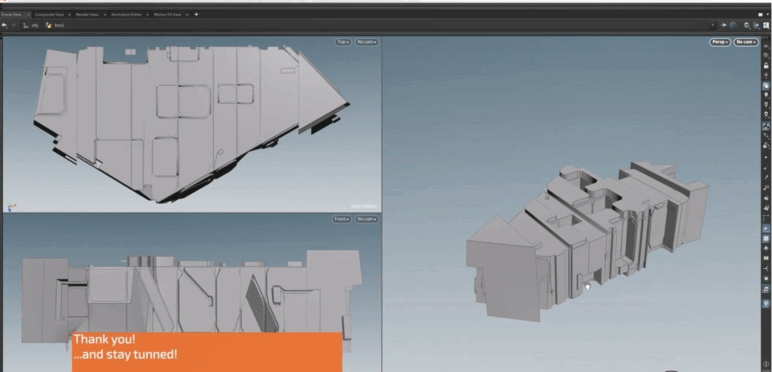The height and width of the screenshot is (372, 772).
Task: Select the third light bulb lighting icon
Action: click(x=766, y=115)
